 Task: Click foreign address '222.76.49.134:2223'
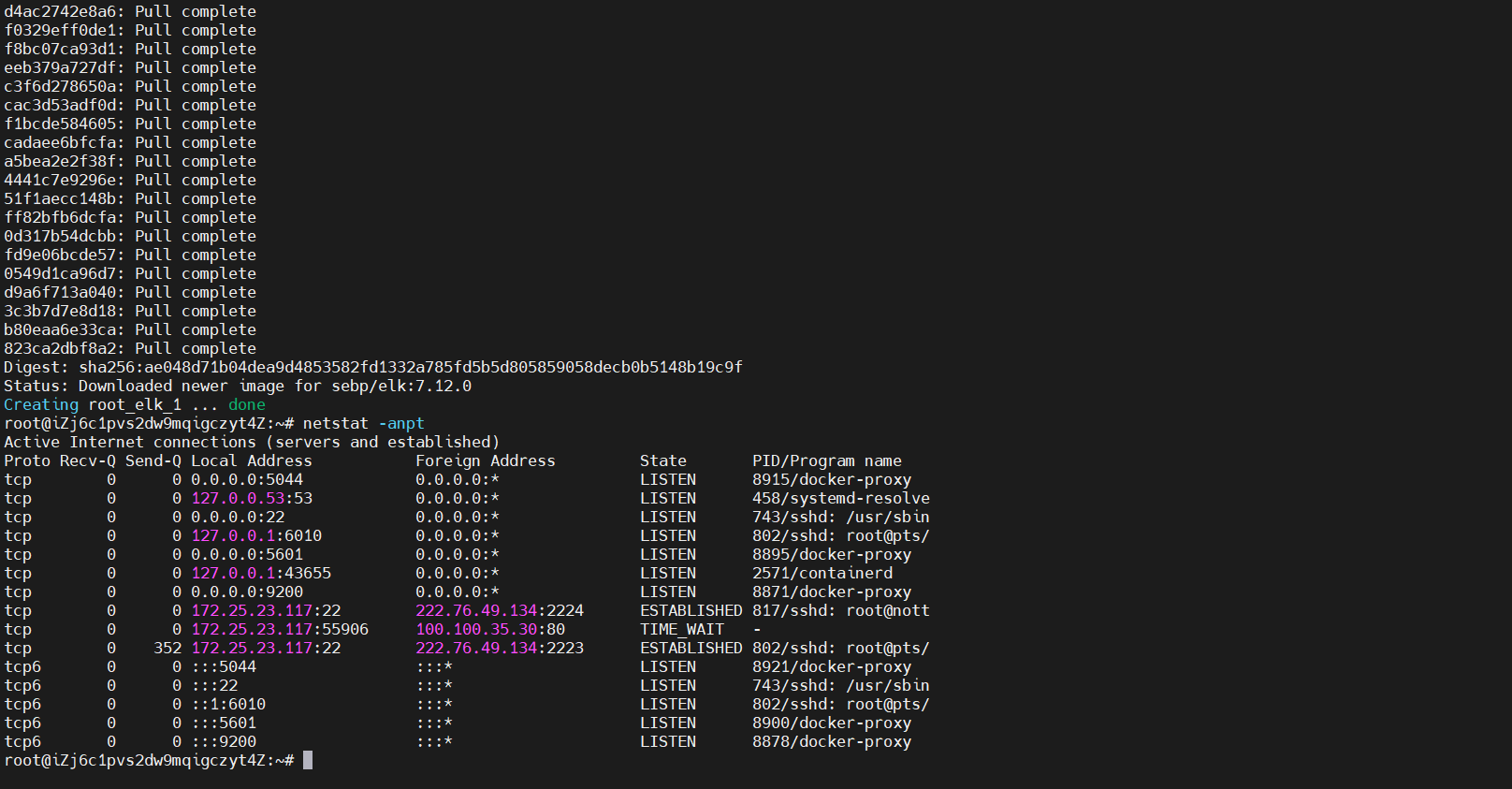point(500,648)
